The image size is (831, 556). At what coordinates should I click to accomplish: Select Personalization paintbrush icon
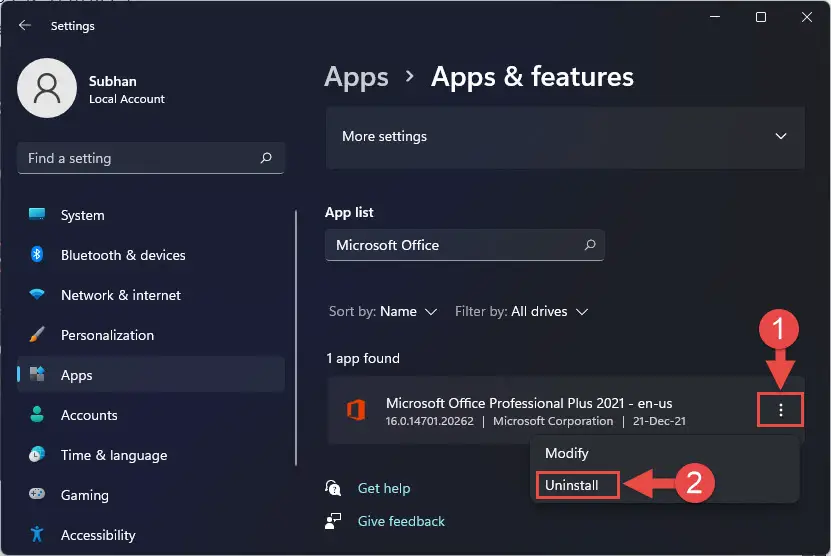(37, 334)
